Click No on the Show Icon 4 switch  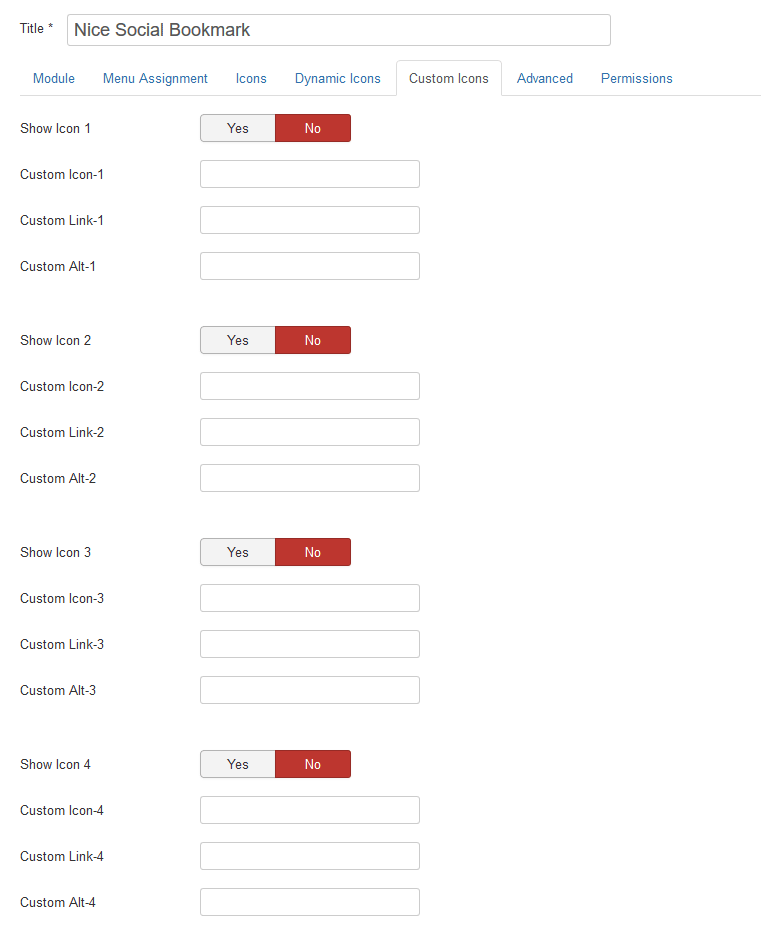coord(313,764)
